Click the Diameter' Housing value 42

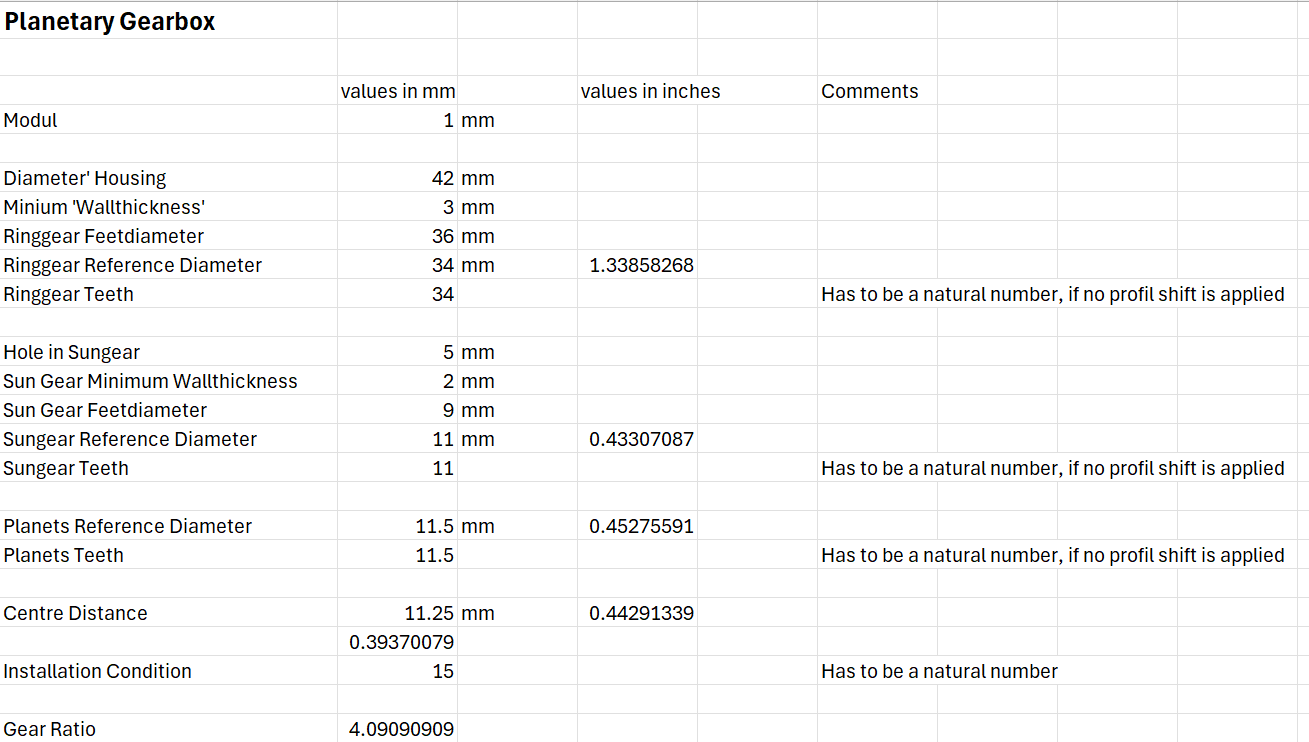click(x=397, y=178)
